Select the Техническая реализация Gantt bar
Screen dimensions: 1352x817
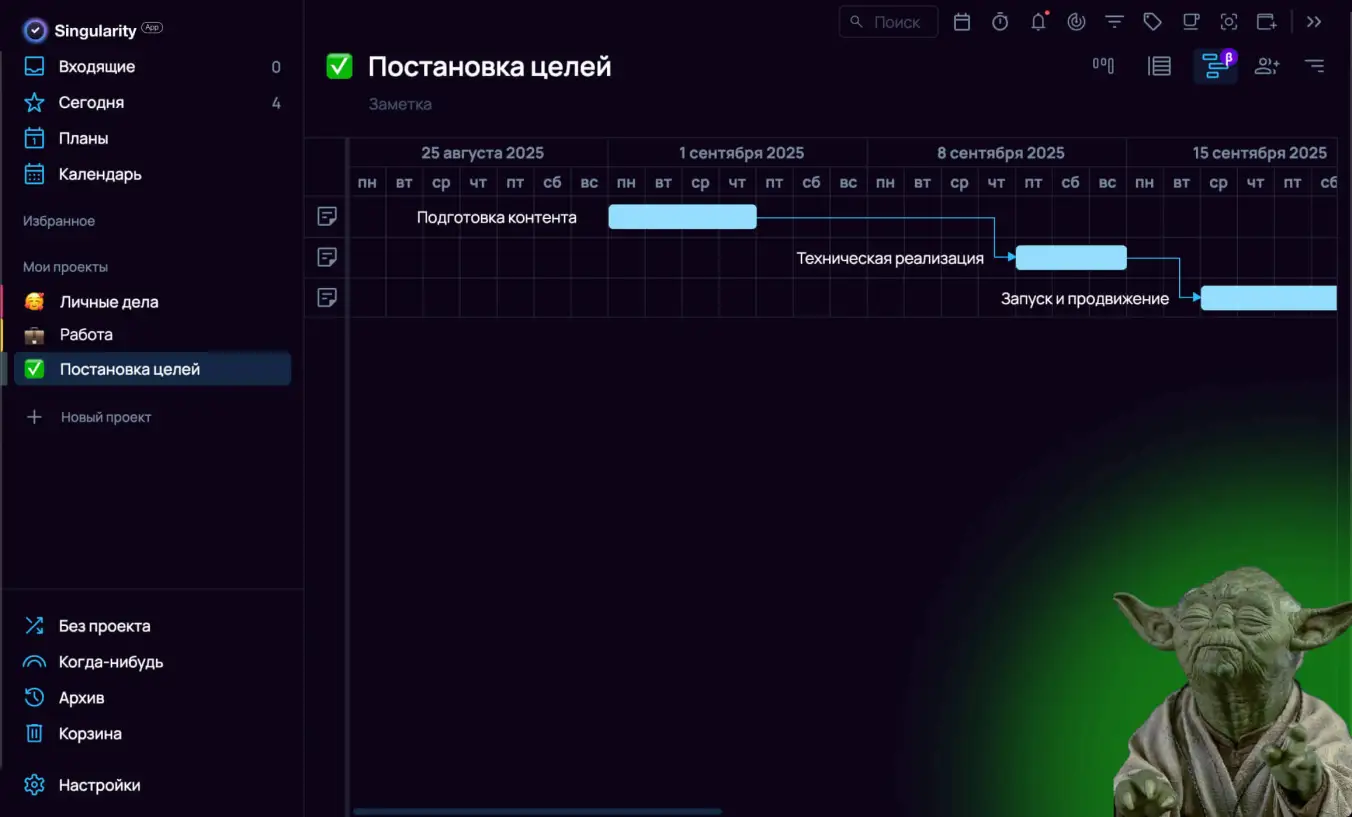point(1071,257)
